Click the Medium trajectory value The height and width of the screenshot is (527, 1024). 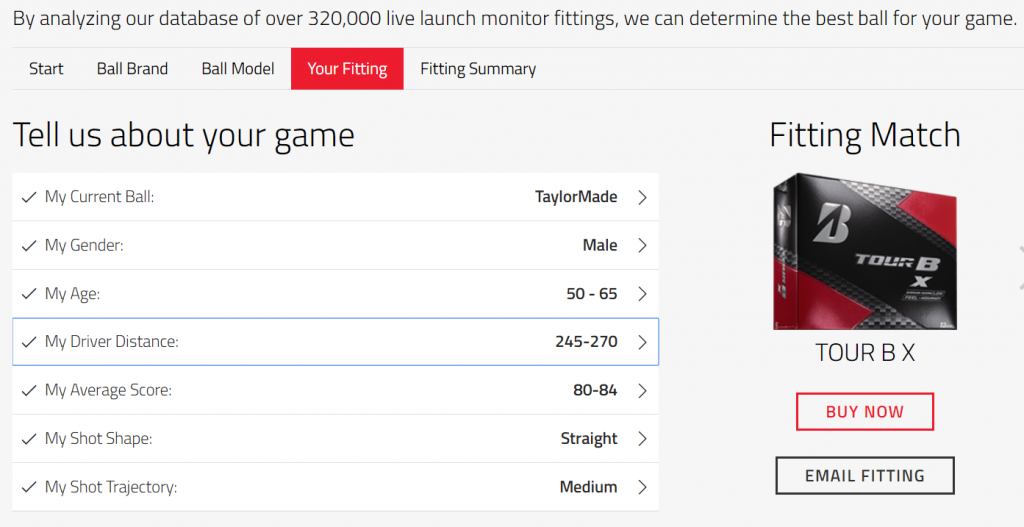(x=588, y=487)
